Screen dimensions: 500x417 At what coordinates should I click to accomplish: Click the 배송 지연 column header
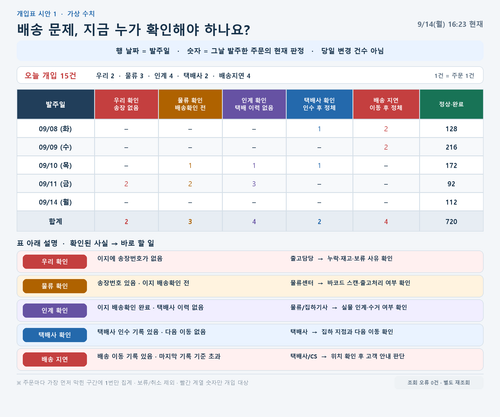point(386,104)
